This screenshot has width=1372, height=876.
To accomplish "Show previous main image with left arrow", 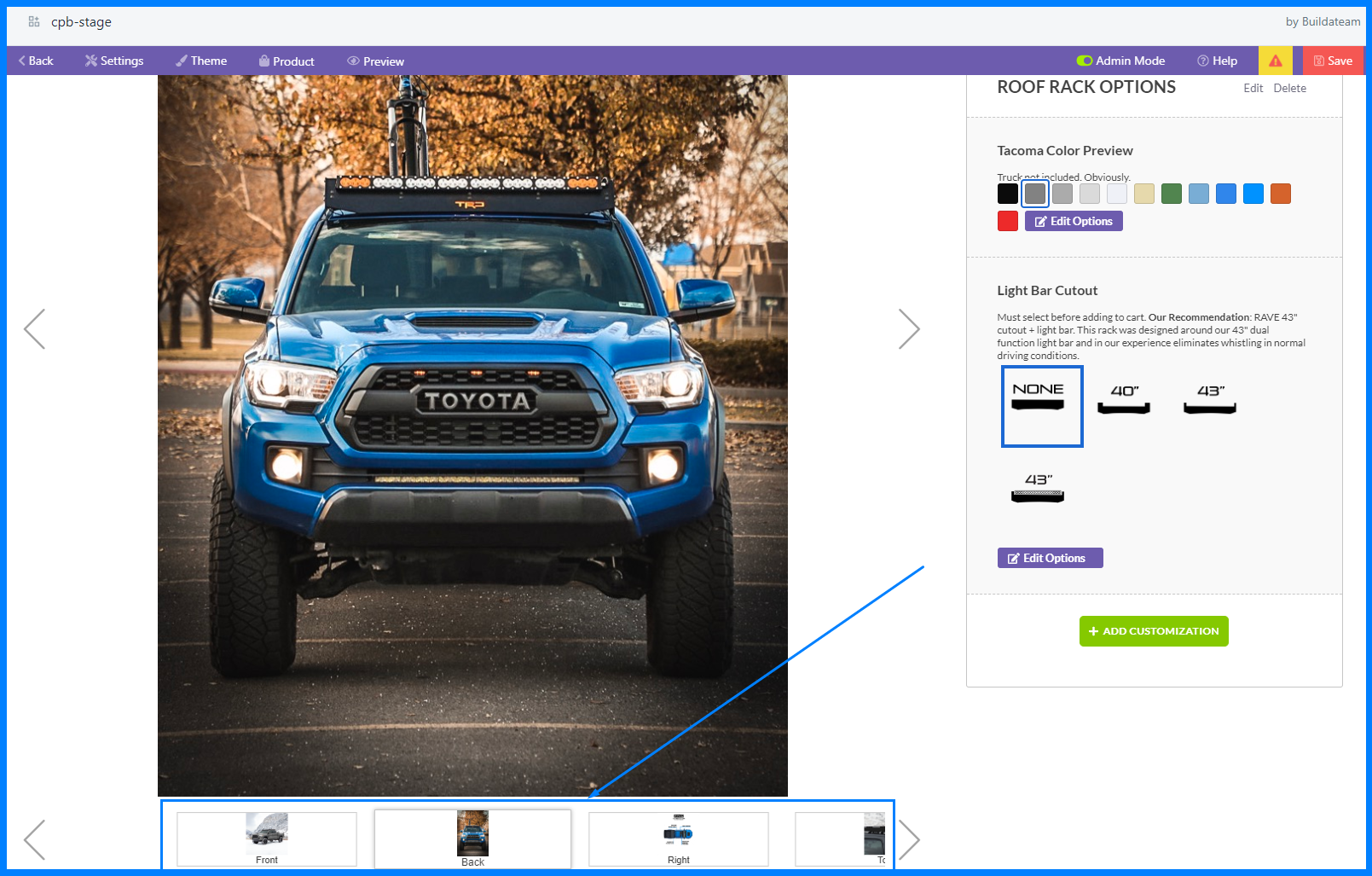I will click(x=34, y=328).
